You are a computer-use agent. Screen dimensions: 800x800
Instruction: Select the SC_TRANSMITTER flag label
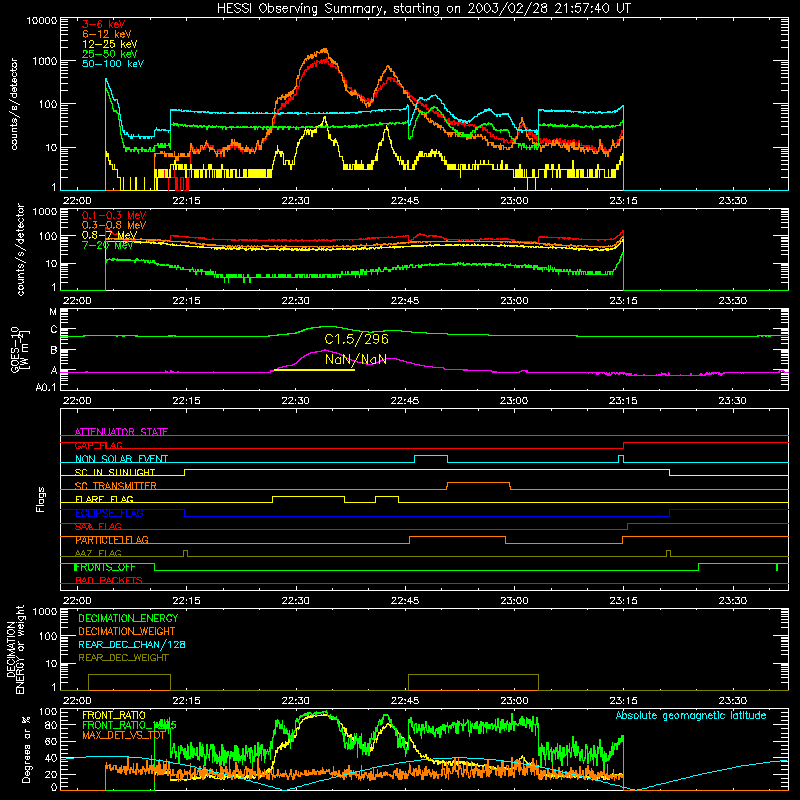115,486
